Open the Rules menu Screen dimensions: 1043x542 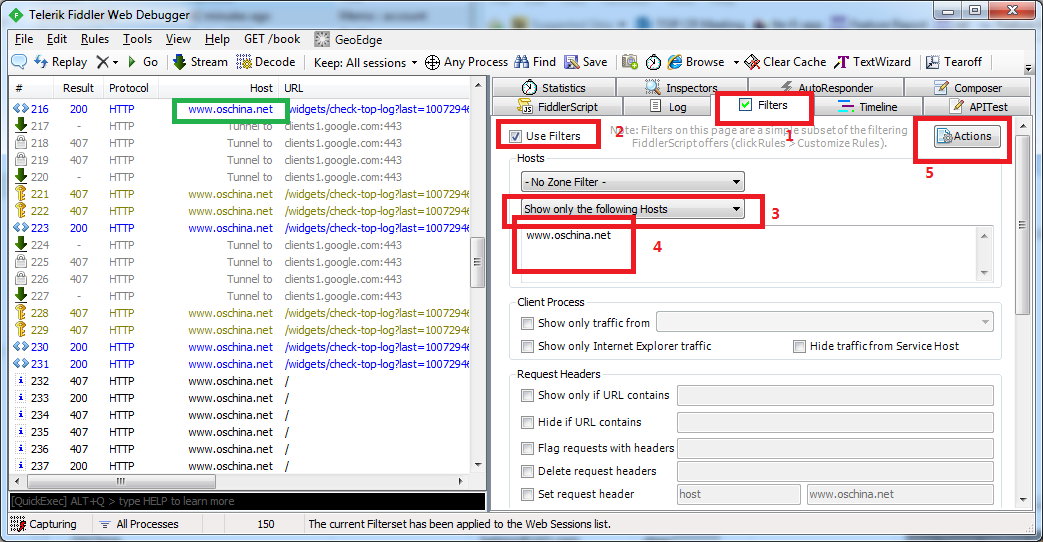click(x=94, y=39)
